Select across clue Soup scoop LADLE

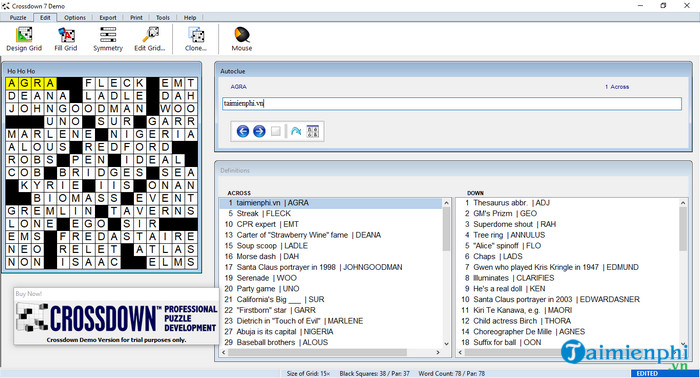coord(330,246)
